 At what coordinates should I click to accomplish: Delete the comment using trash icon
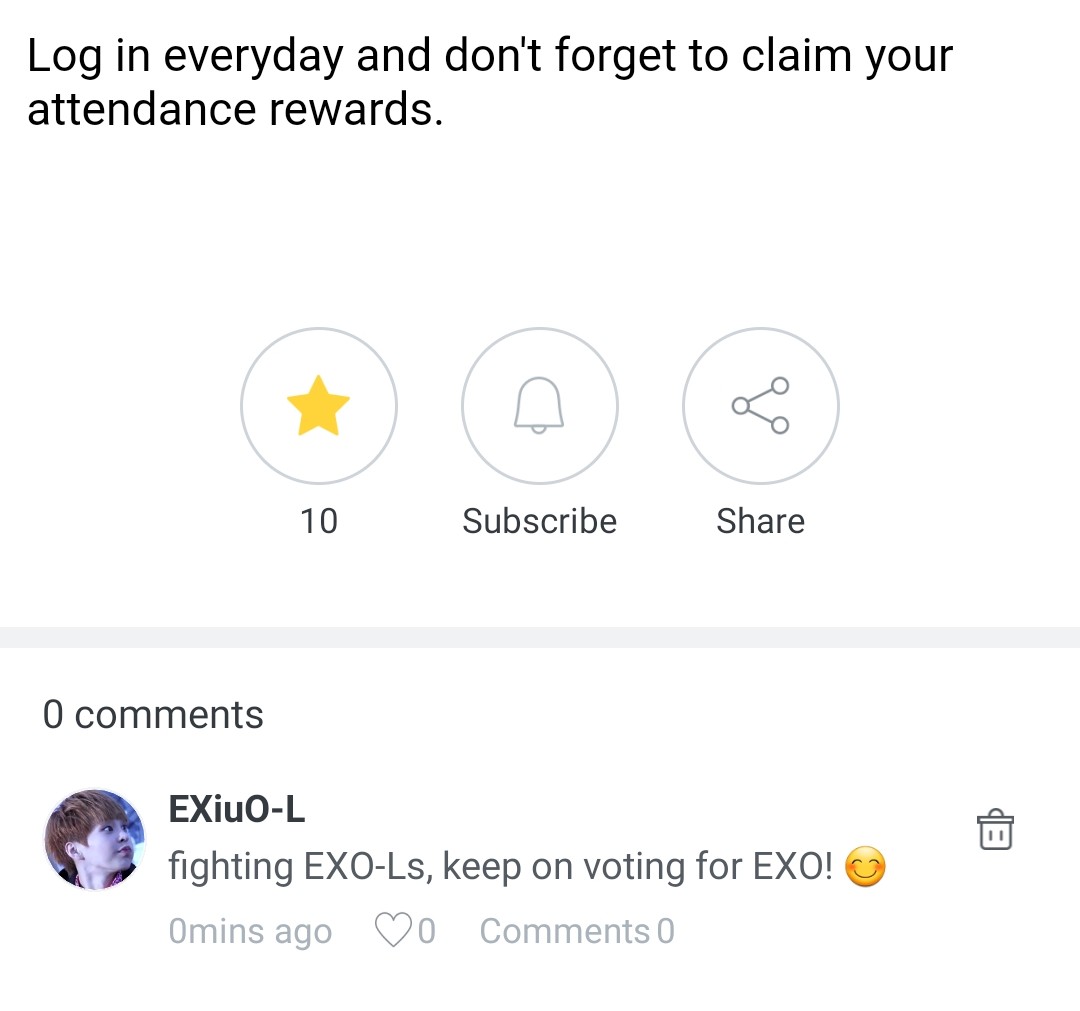994,830
